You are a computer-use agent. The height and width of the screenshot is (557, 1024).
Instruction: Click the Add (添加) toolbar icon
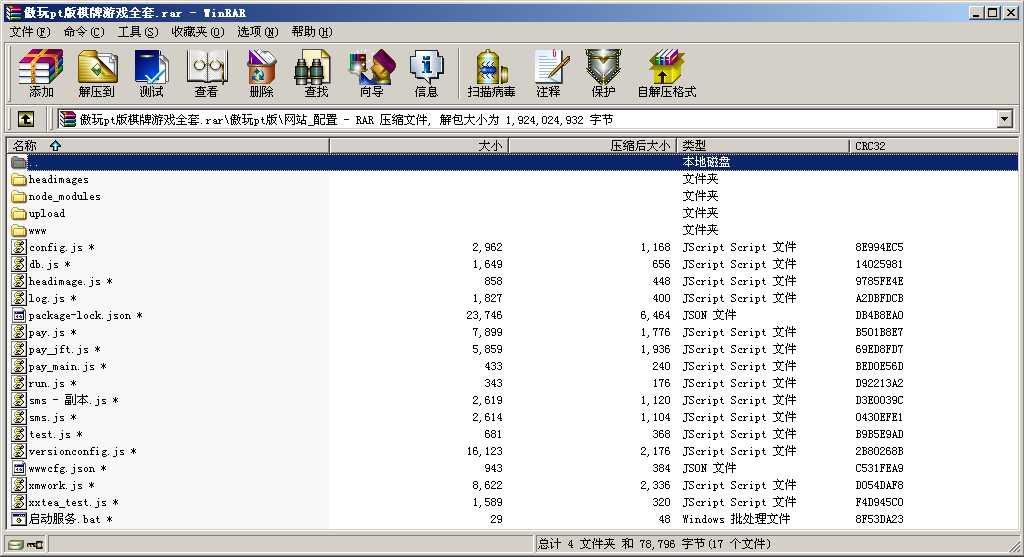41,72
